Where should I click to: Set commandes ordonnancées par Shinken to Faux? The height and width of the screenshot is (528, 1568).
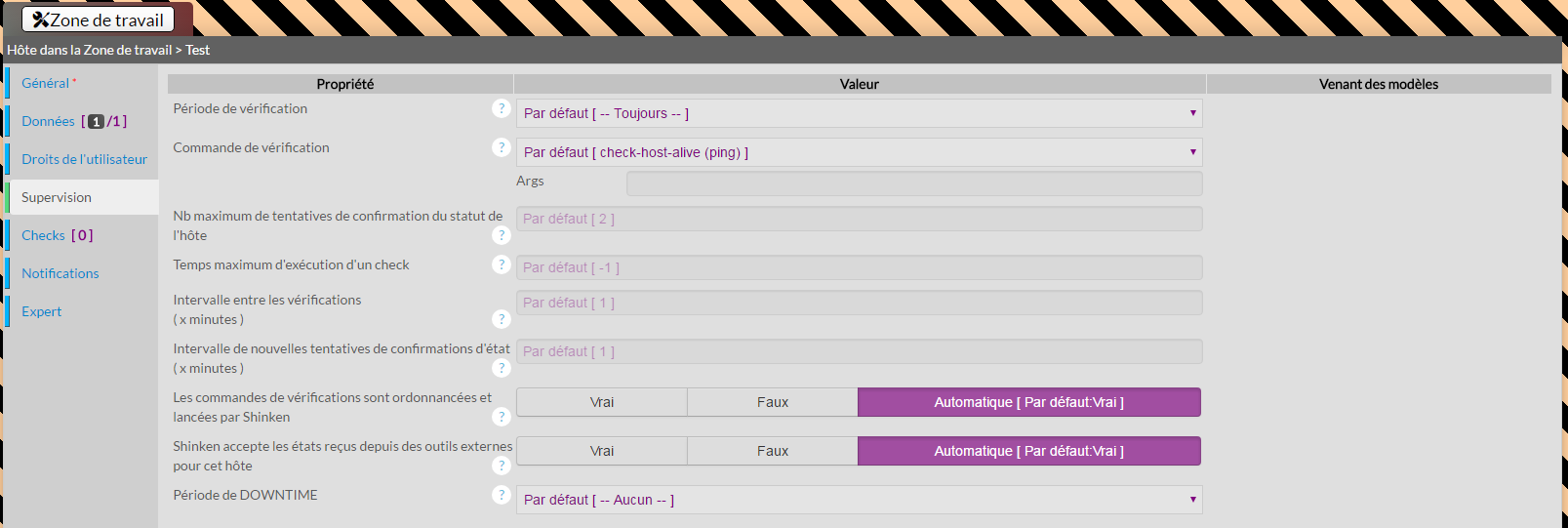(x=772, y=402)
